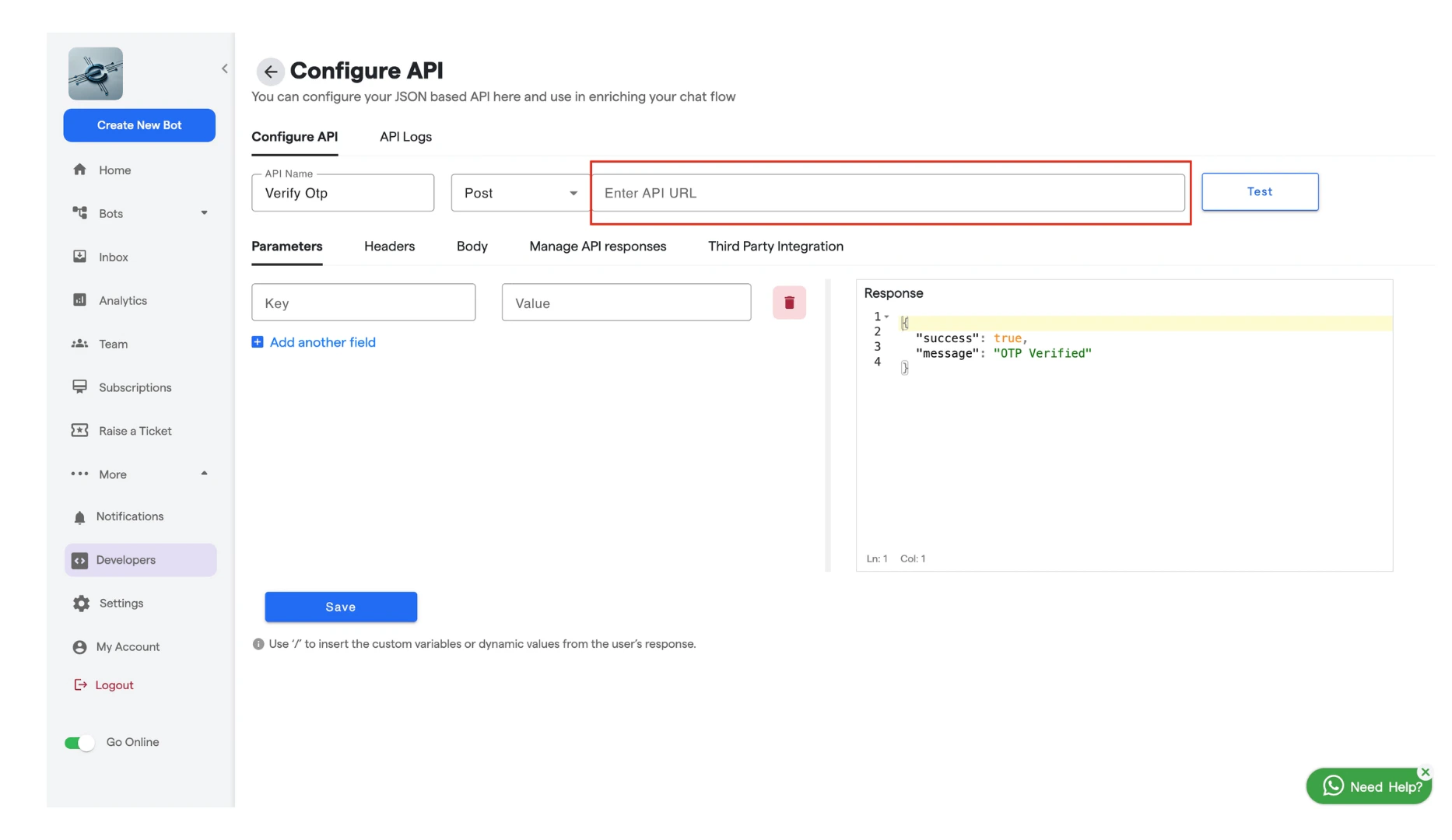Collapse the sidebar with the chevron
The image size is (1452, 840).
point(225,68)
